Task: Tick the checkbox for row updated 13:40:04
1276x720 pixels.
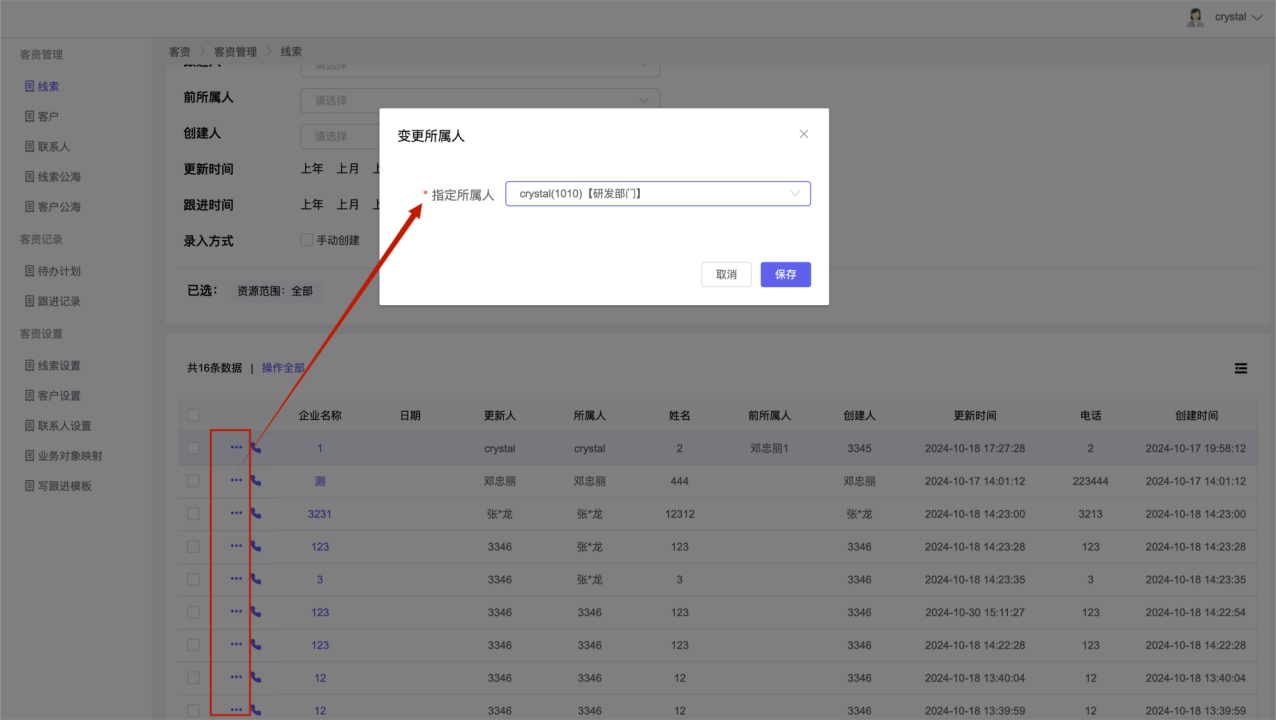Action: tap(193, 677)
